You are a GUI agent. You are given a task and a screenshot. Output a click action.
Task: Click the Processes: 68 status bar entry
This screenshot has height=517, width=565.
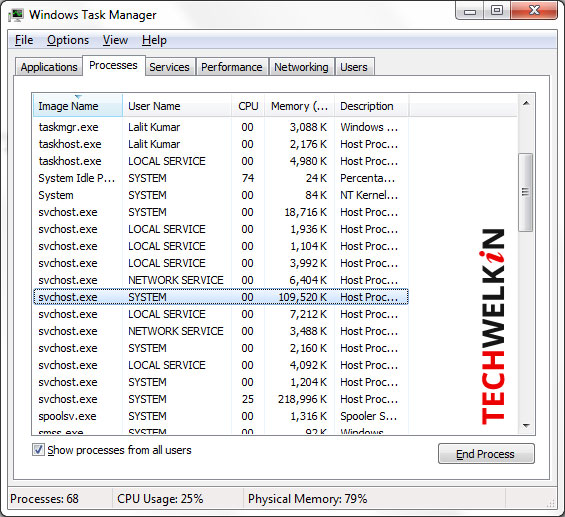(x=44, y=499)
